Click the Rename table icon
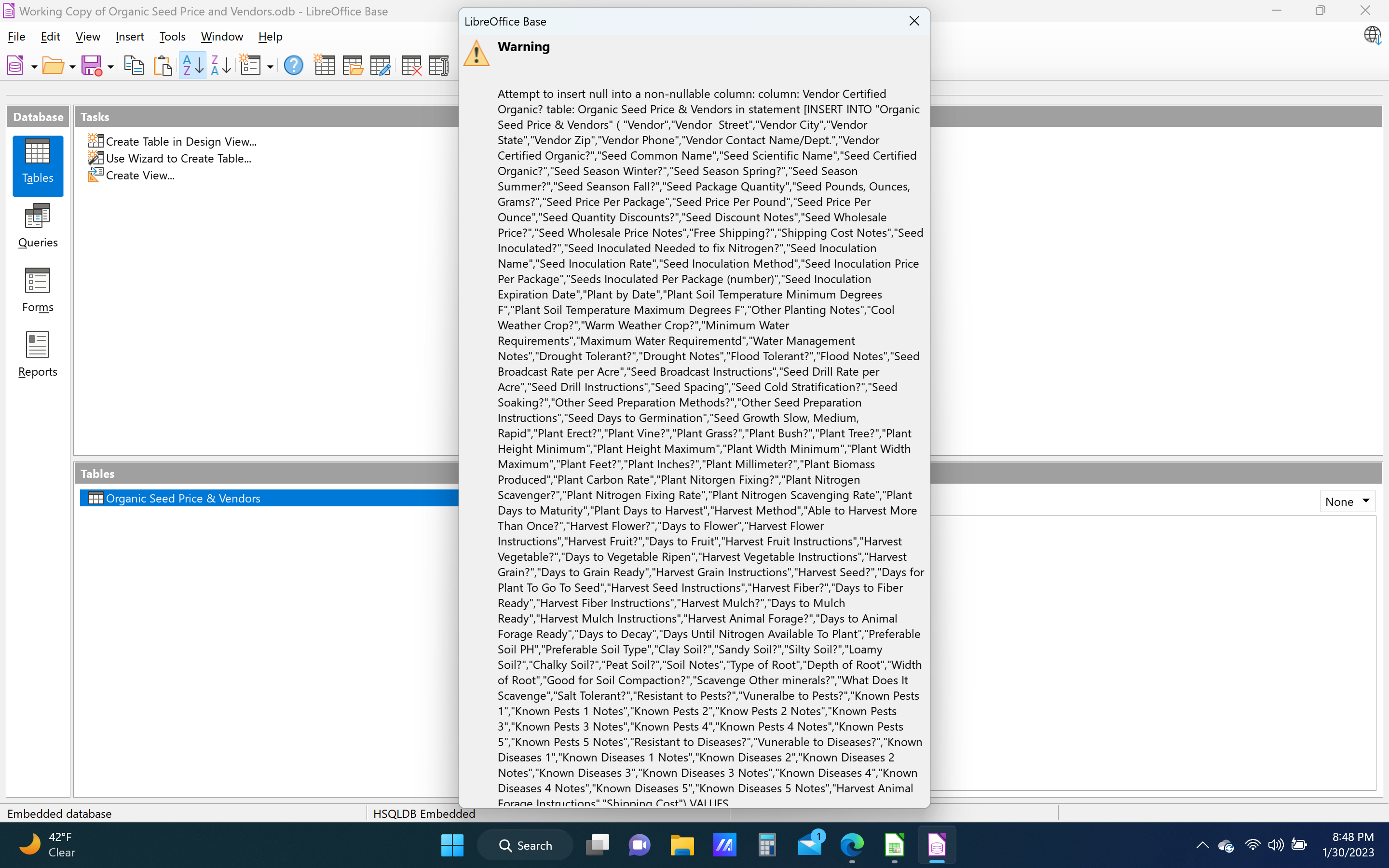This screenshot has height=868, width=1389. point(439,66)
